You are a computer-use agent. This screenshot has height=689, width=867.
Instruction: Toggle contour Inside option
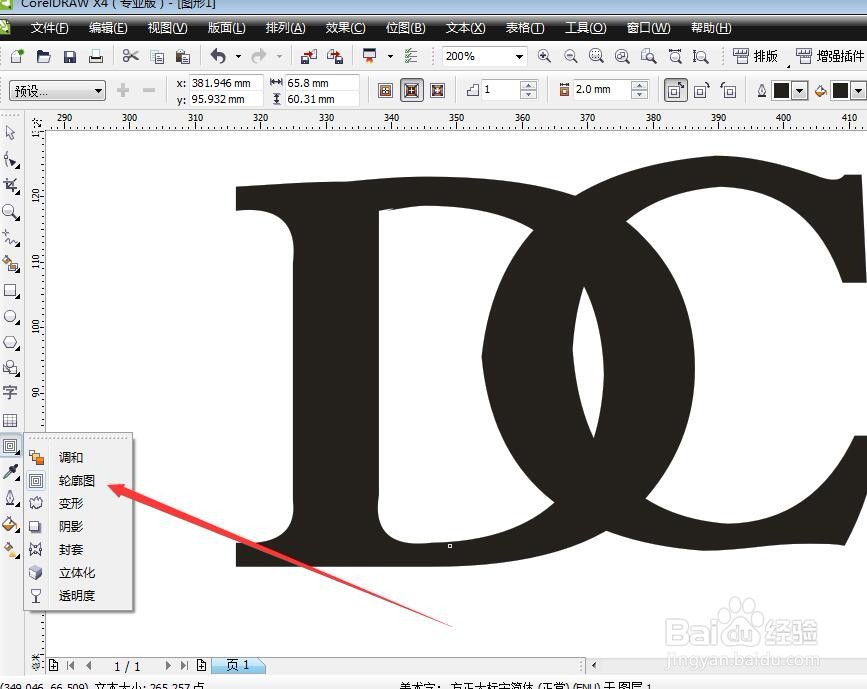click(x=411, y=90)
